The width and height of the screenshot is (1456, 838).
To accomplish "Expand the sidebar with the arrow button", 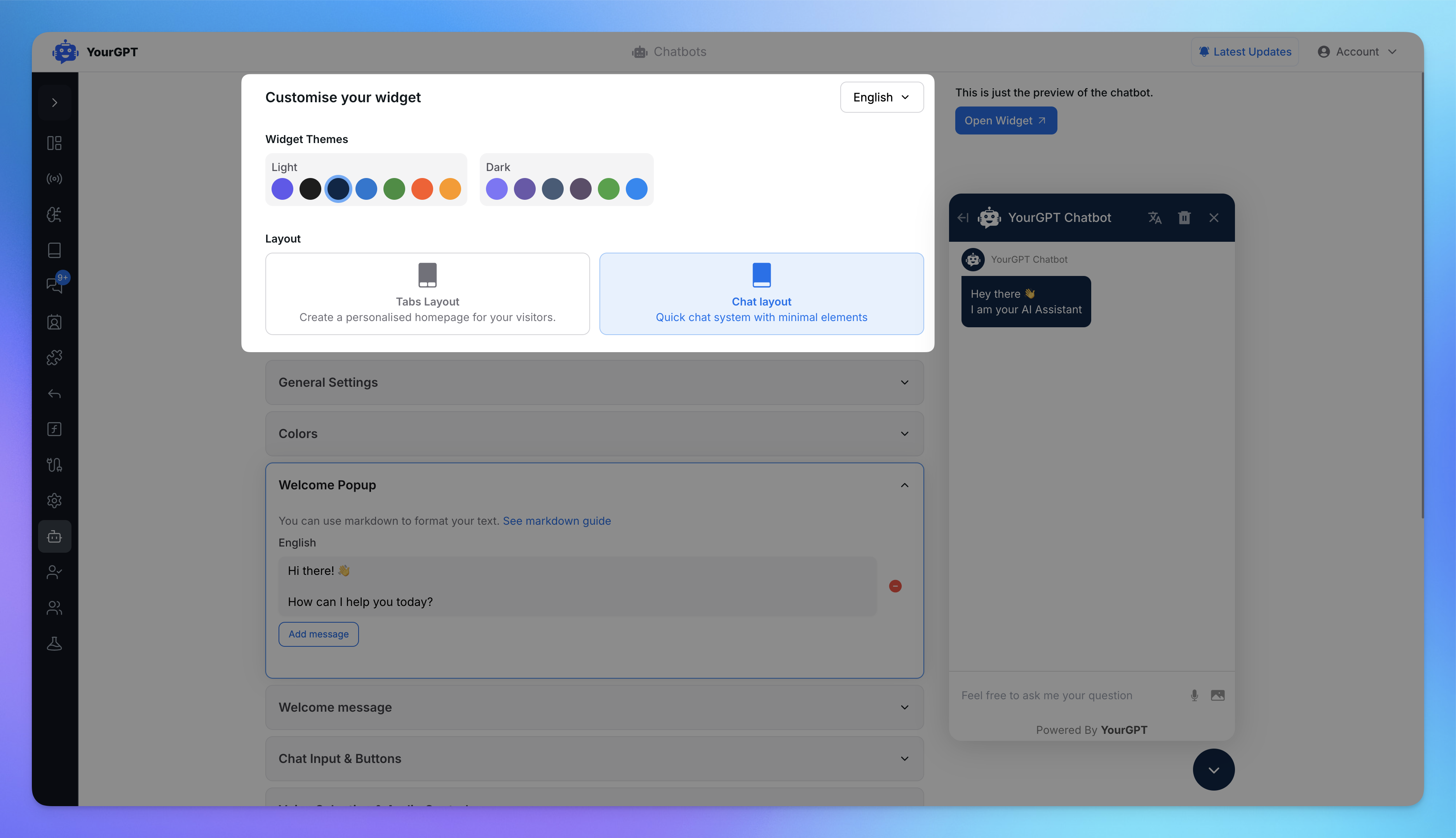I will tap(55, 103).
